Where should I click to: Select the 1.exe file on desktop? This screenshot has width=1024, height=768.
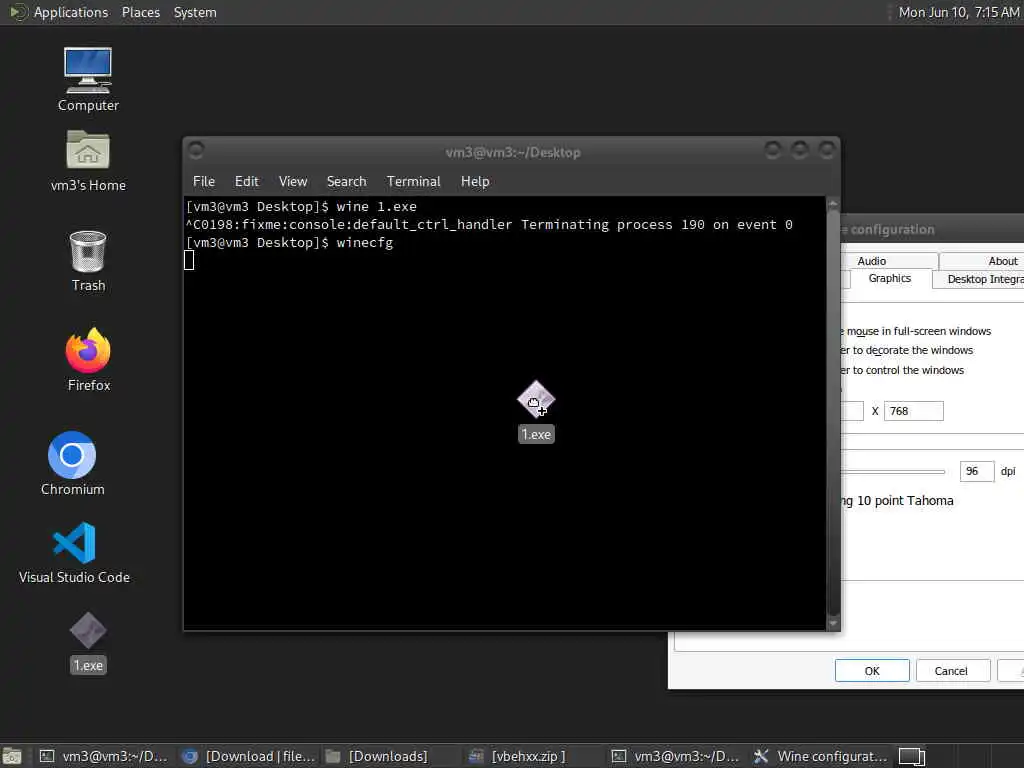pos(88,643)
